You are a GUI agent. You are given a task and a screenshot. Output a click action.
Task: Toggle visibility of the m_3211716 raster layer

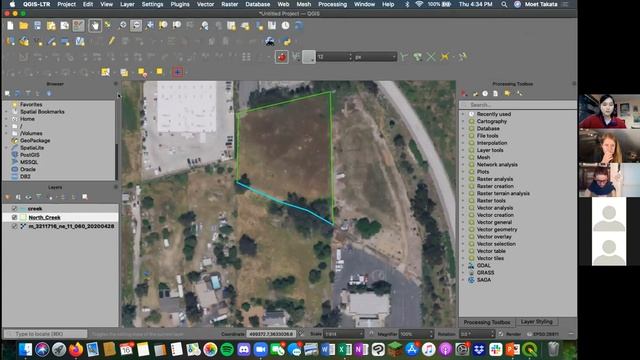pos(15,226)
